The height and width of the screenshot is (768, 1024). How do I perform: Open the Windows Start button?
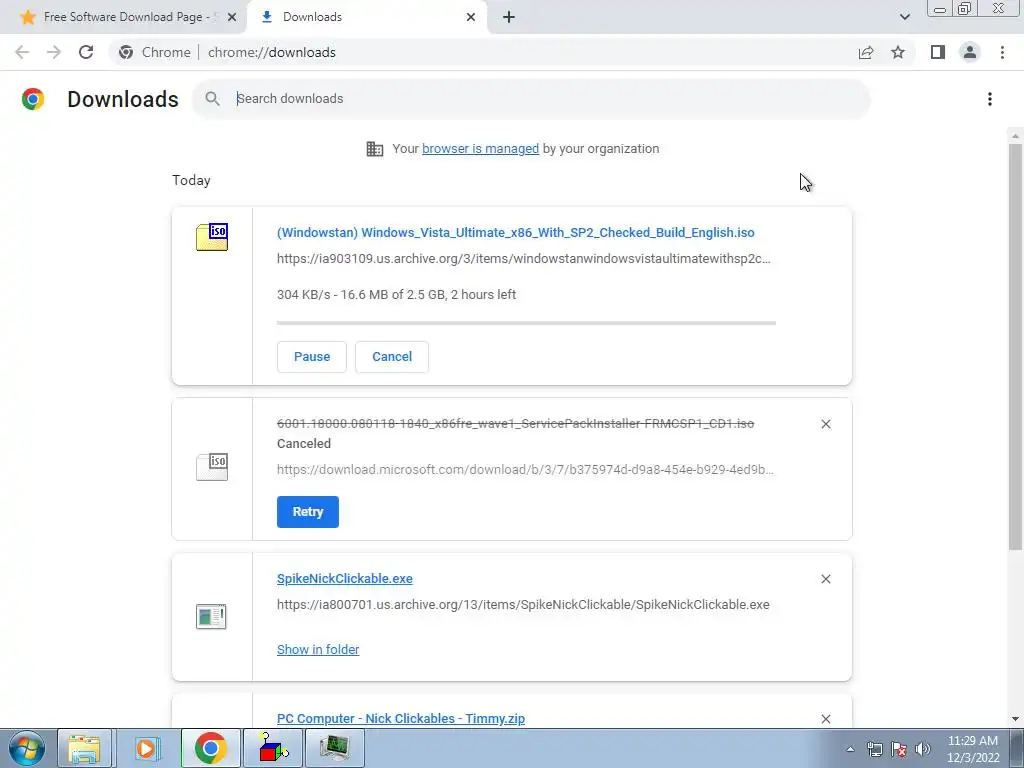(27, 748)
